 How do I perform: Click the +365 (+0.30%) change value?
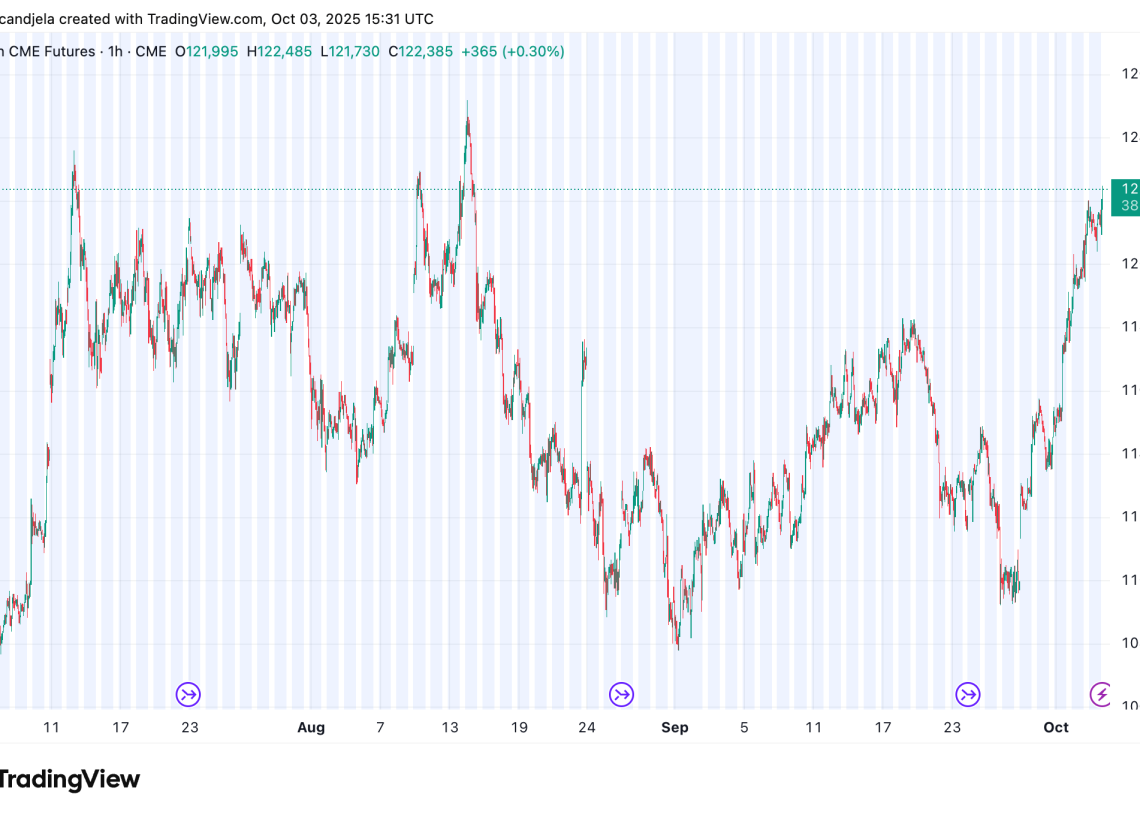pos(512,51)
